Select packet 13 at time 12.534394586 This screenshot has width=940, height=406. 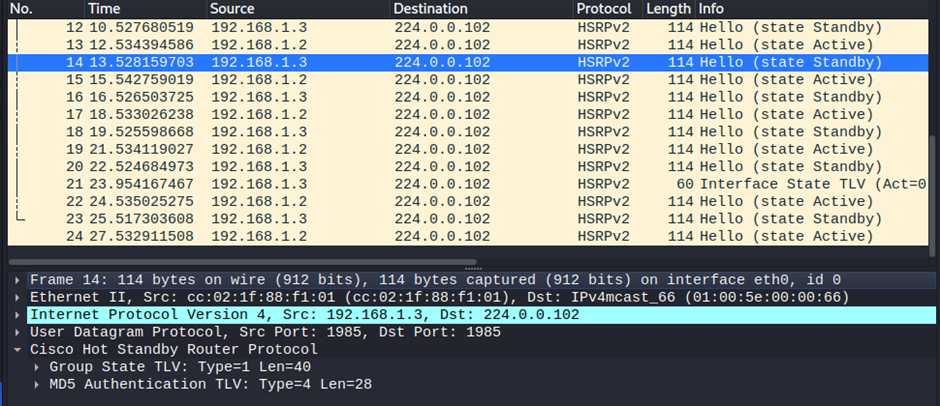click(x=468, y=45)
